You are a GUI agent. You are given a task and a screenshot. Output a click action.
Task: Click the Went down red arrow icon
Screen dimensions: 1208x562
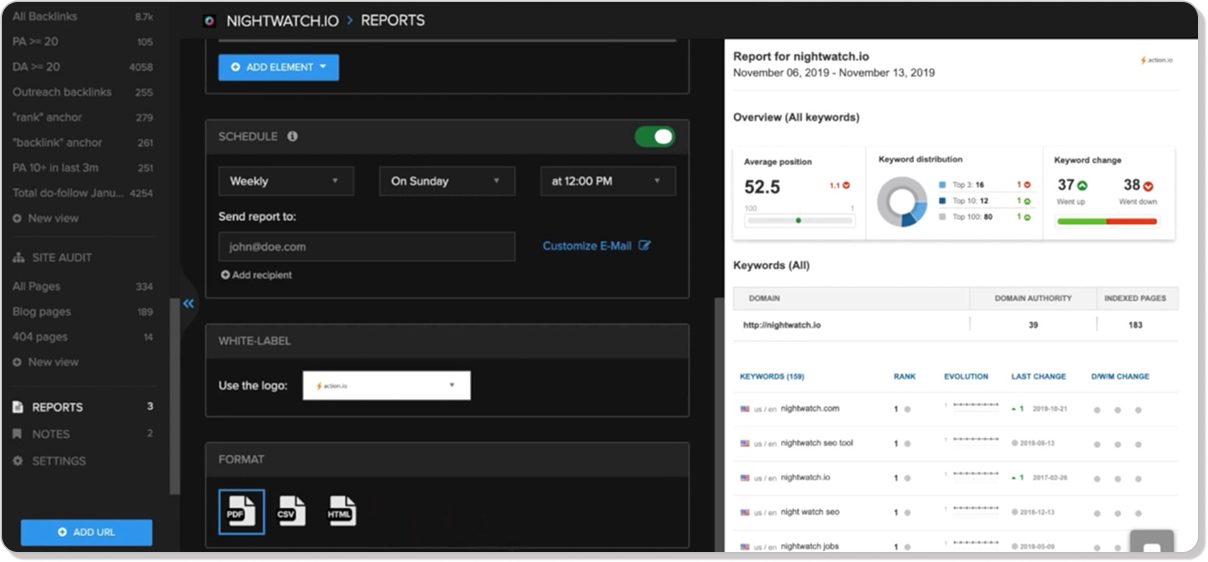1147,185
